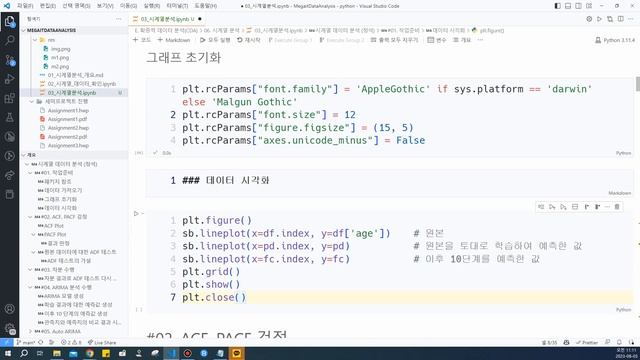Split the editor to the right
640x360 pixels.
(620, 19)
